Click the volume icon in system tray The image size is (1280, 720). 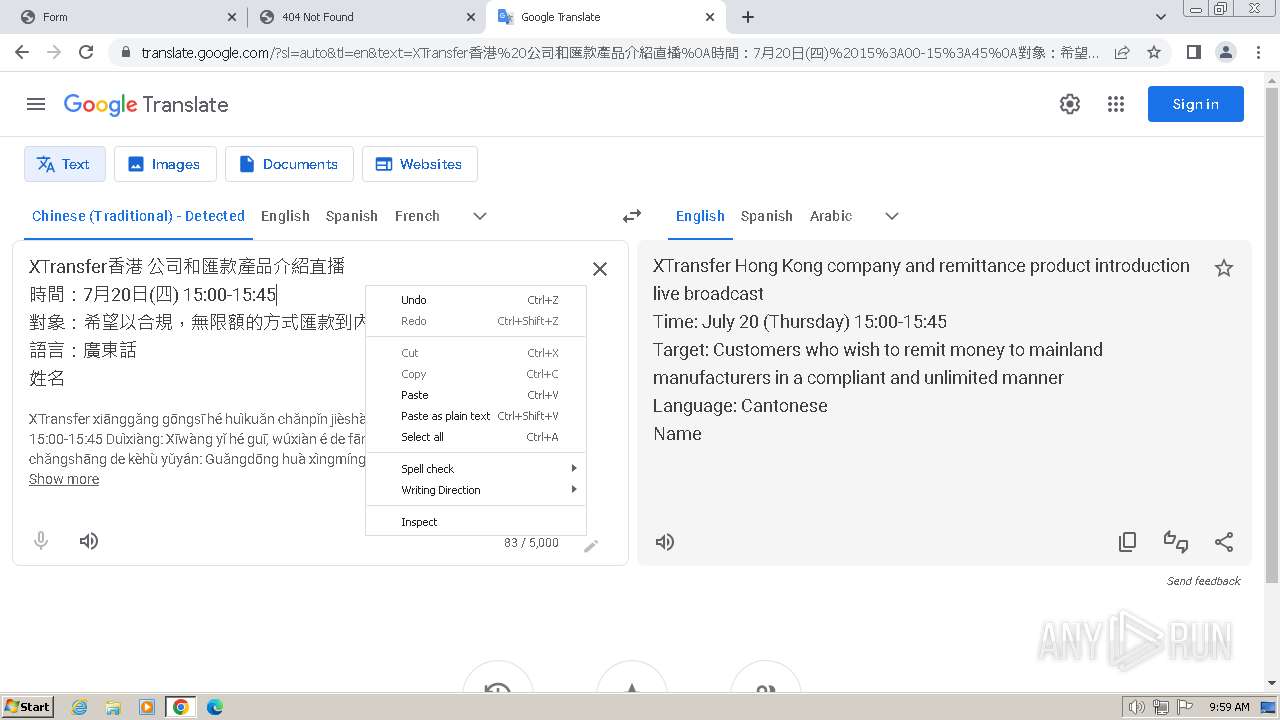[1136, 707]
